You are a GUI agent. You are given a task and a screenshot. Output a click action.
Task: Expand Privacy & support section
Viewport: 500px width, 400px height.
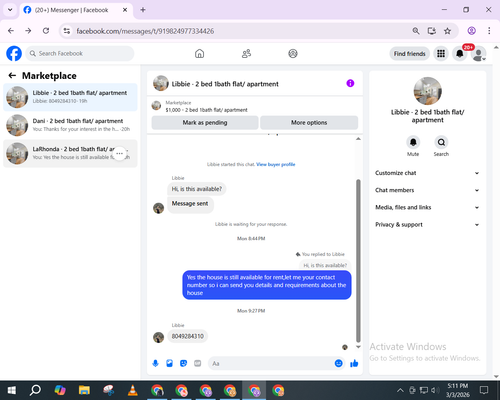[427, 225]
